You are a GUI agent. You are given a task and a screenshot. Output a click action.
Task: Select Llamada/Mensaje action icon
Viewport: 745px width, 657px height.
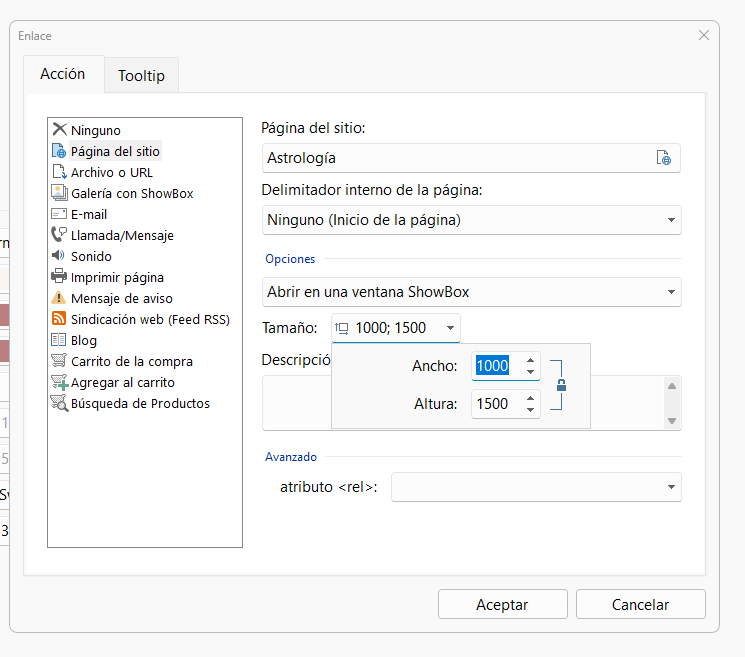click(x=60, y=235)
